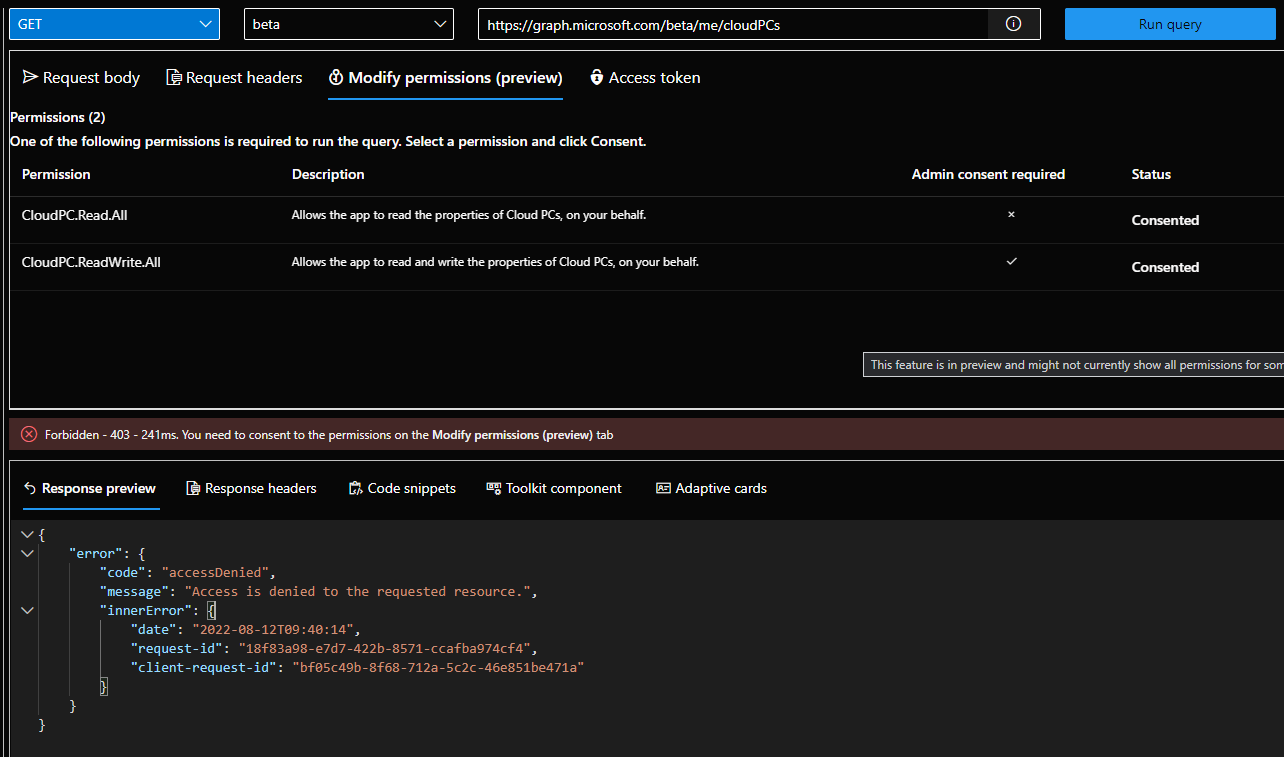Click the Response preview back-arrow icon
The width and height of the screenshot is (1284, 757).
pyautogui.click(x=29, y=488)
